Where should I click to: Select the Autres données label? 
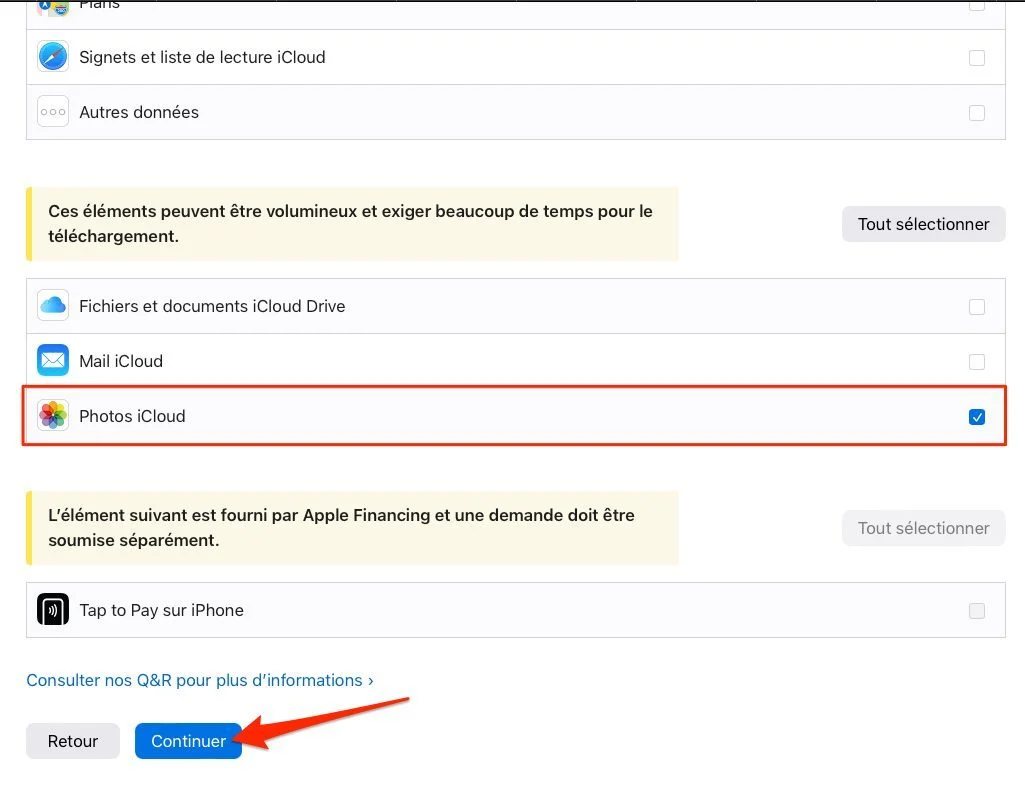tap(139, 112)
